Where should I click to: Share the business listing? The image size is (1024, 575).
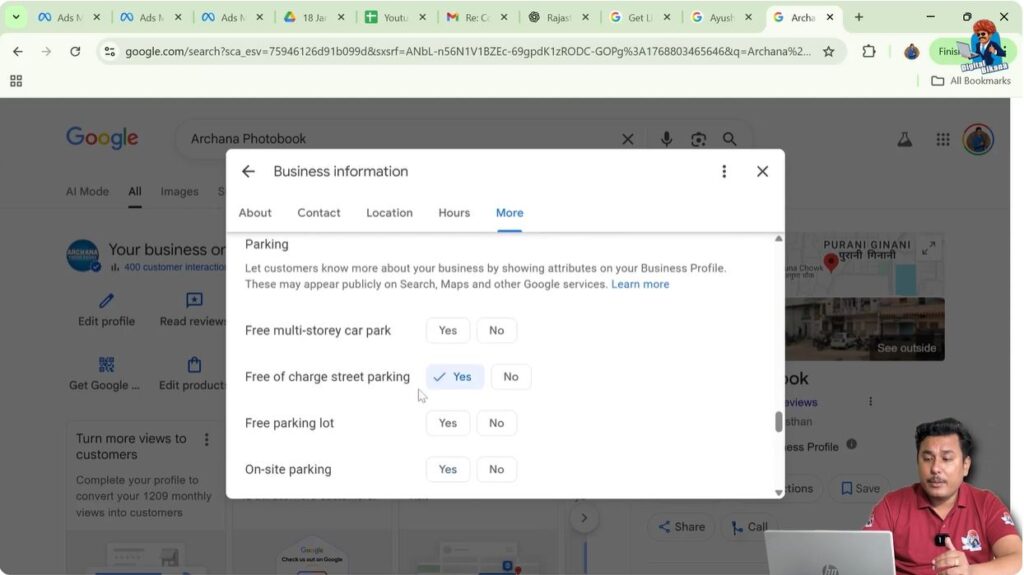tap(681, 527)
